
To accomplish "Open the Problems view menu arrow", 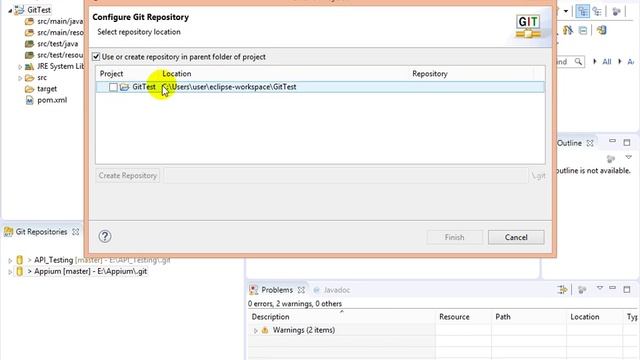I will pyautogui.click(x=600, y=288).
